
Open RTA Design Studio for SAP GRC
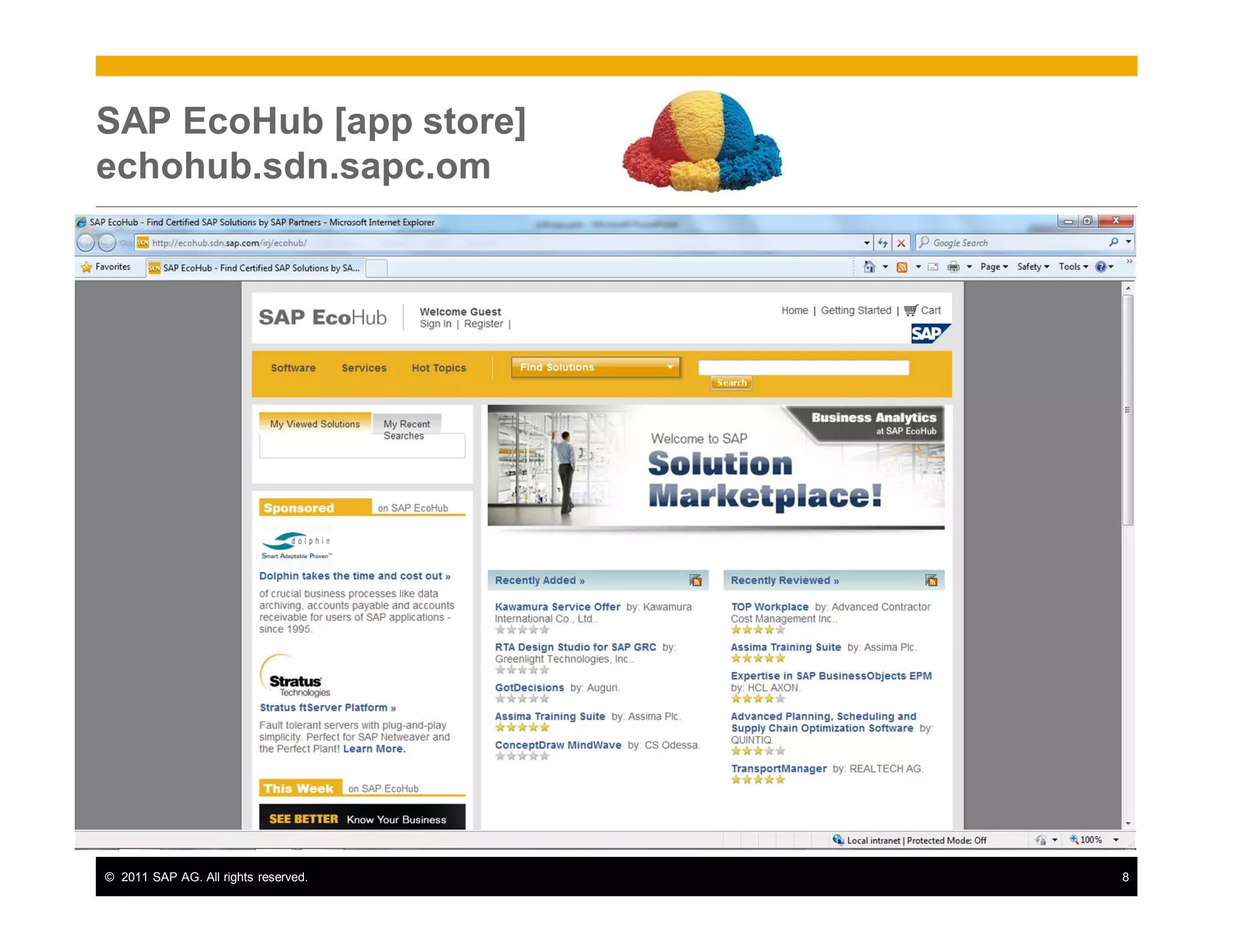pyautogui.click(x=576, y=647)
